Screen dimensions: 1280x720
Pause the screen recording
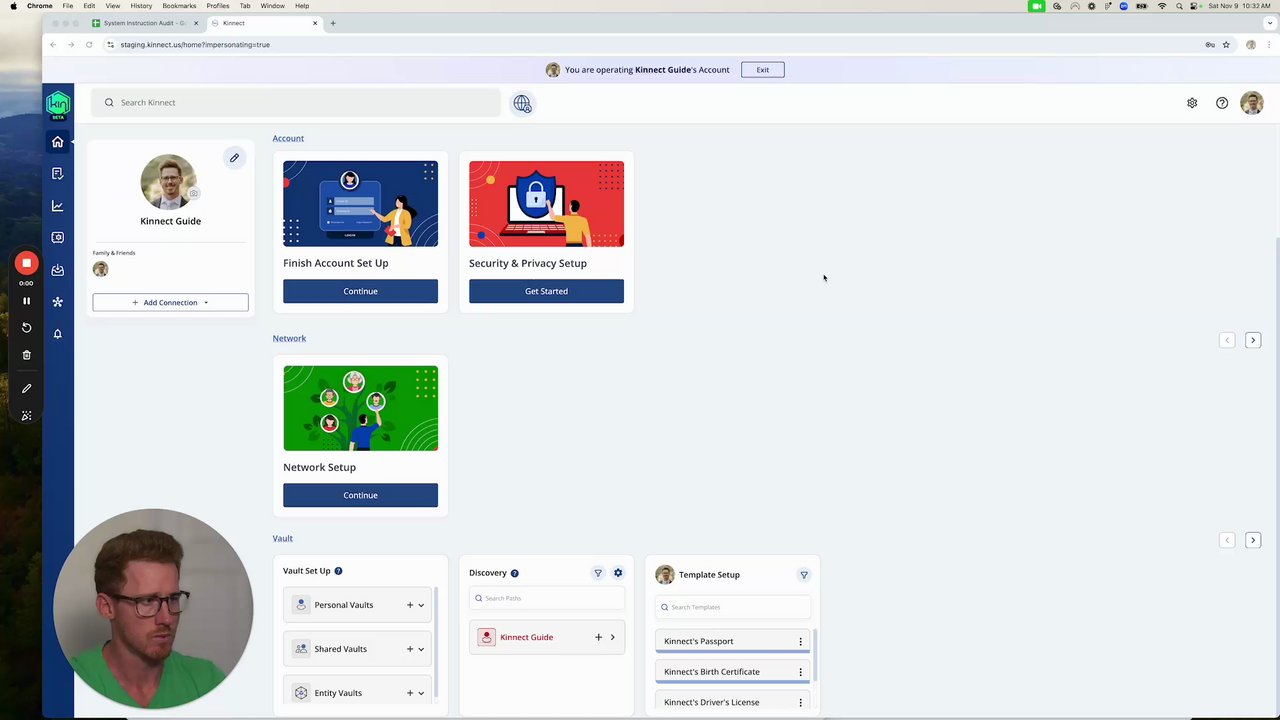tap(26, 301)
